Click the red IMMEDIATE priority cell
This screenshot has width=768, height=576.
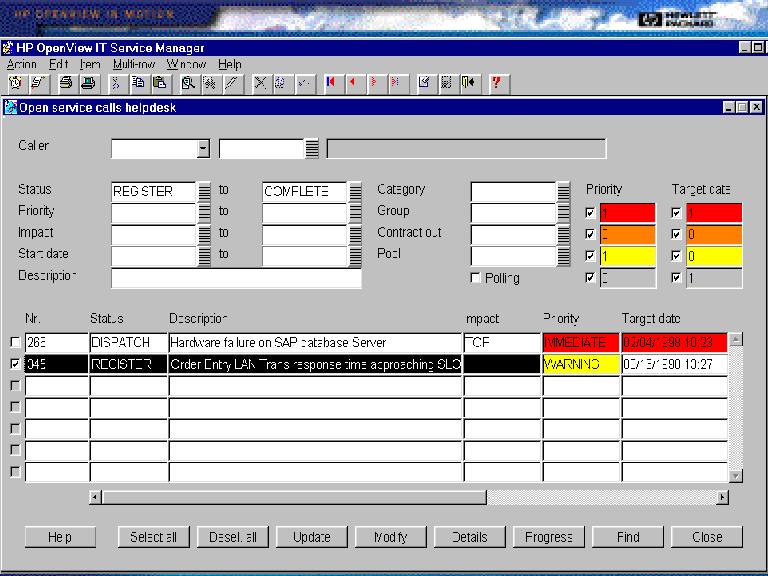point(580,343)
